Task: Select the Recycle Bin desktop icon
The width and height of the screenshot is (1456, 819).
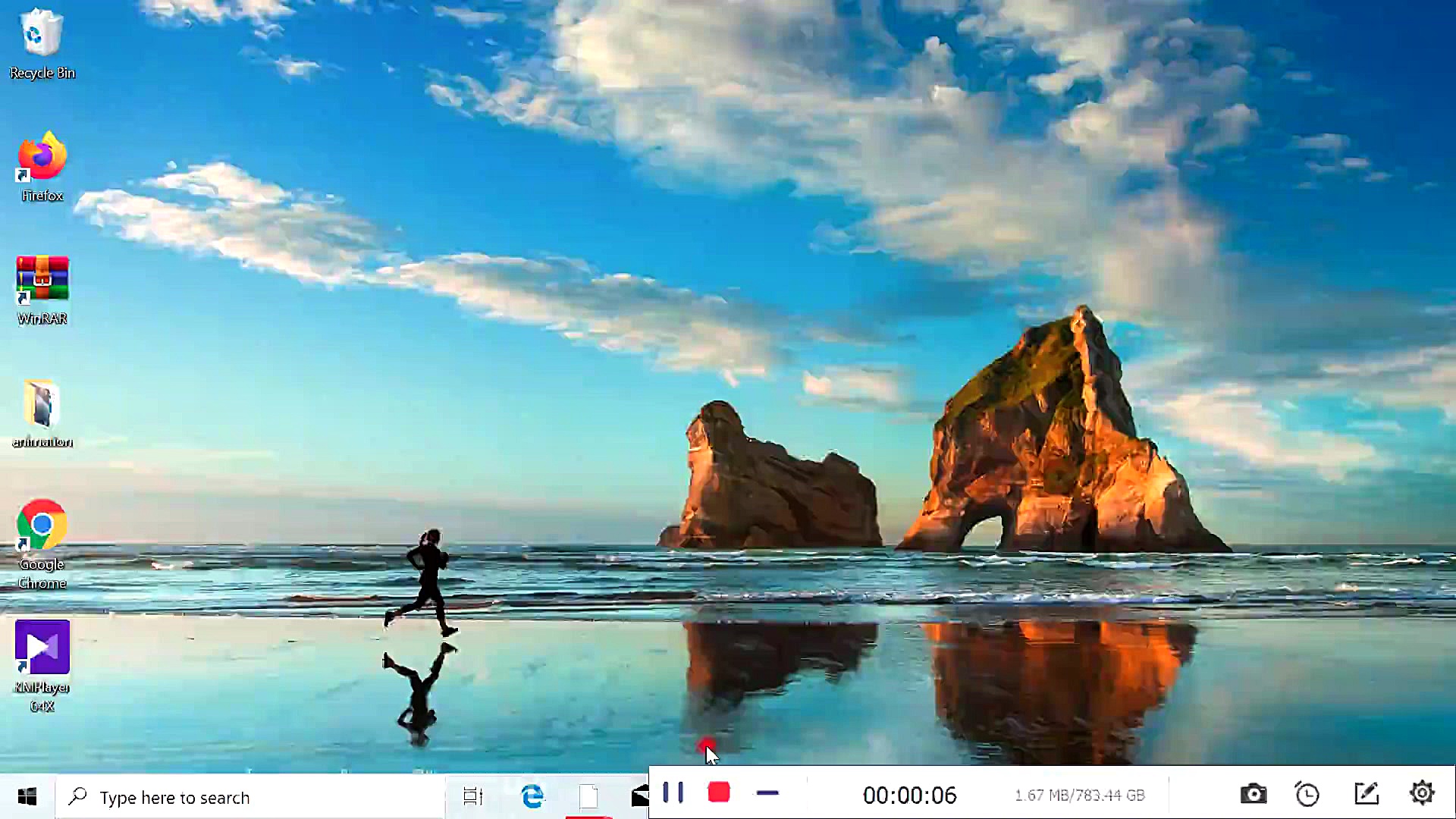Action: coord(42,34)
